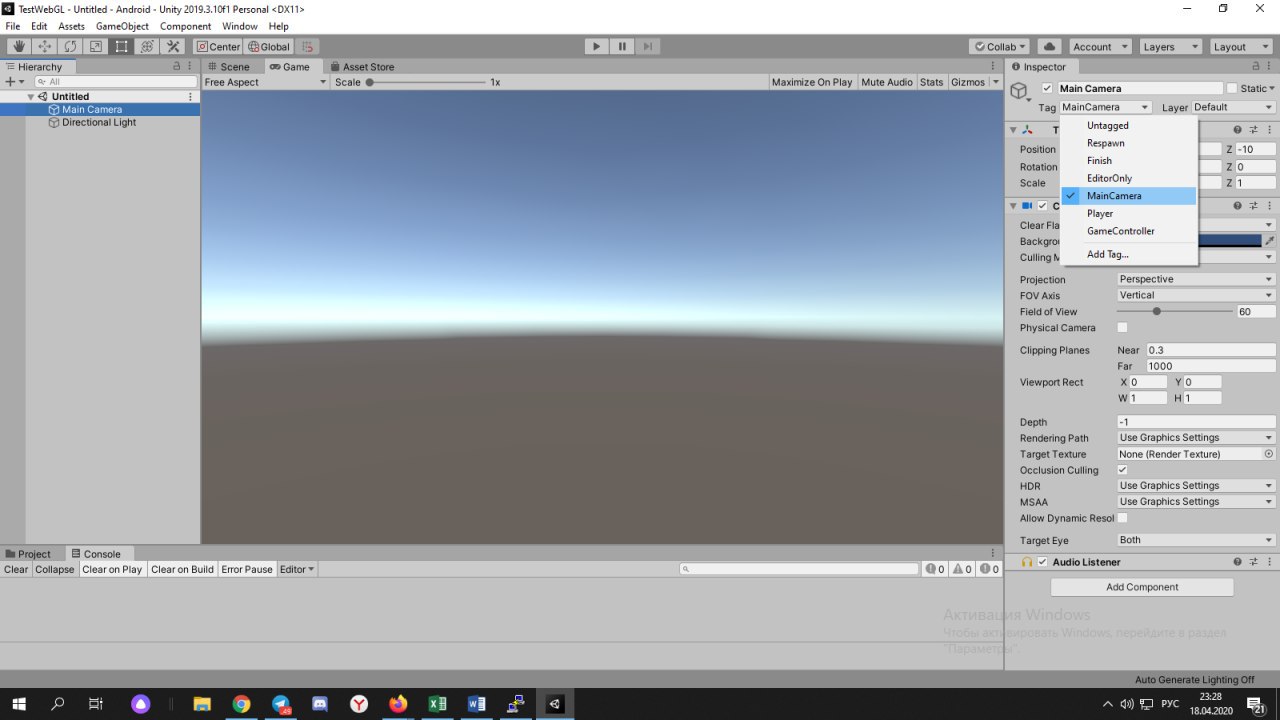Toggle Error Pause in Console

(x=247, y=569)
